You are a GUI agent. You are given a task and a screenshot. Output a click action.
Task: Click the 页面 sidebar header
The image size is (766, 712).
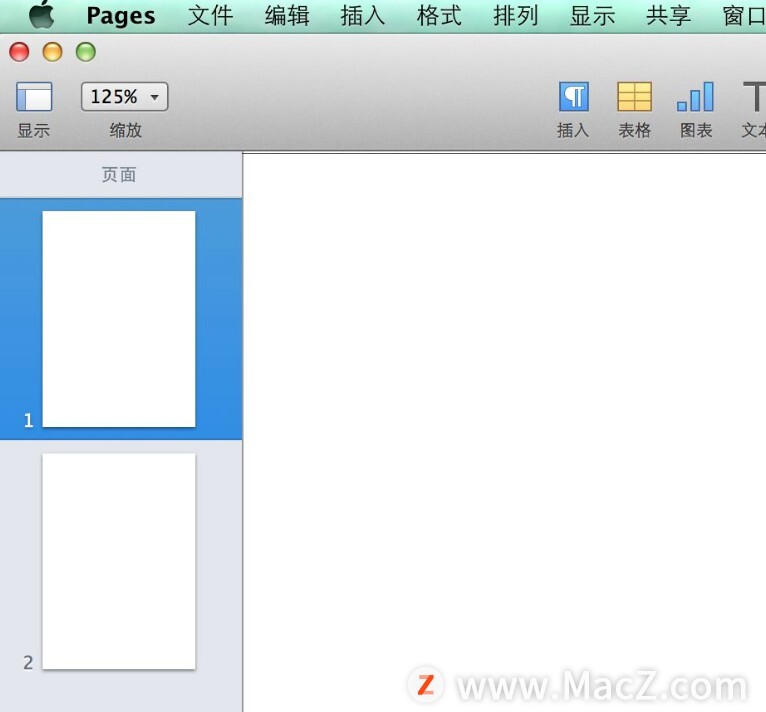tap(119, 174)
